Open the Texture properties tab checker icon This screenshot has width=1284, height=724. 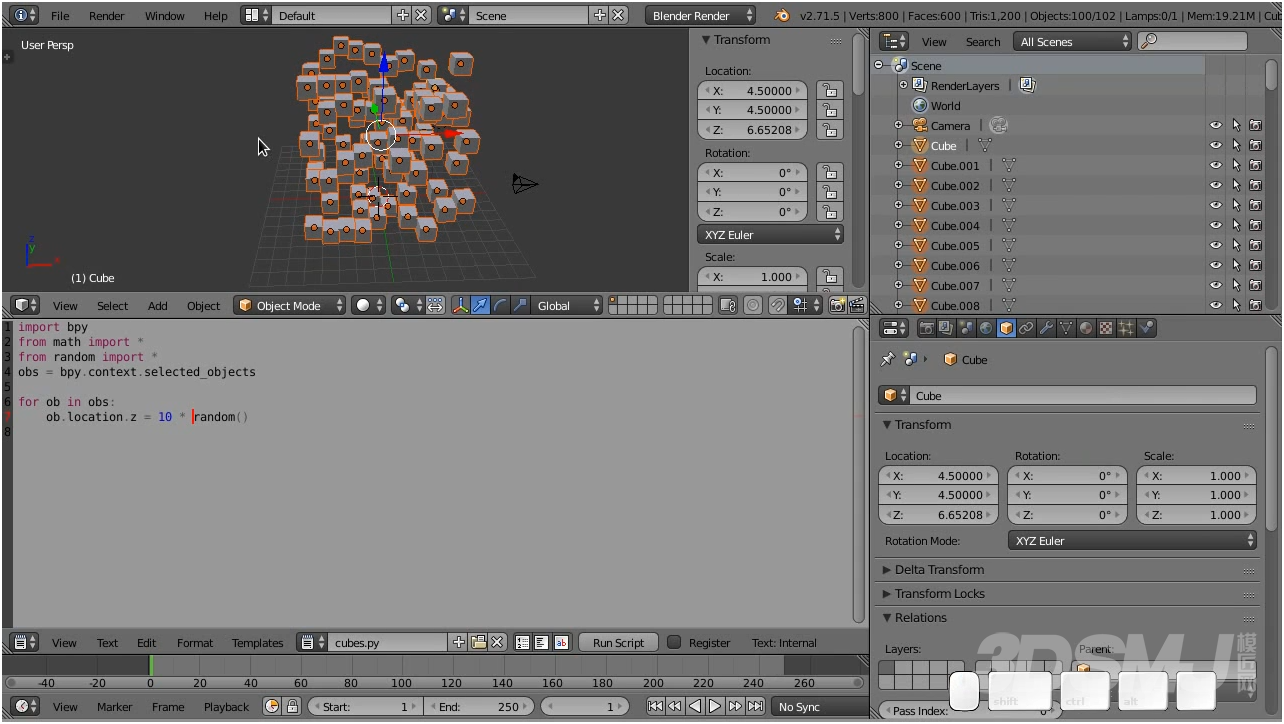point(1106,328)
